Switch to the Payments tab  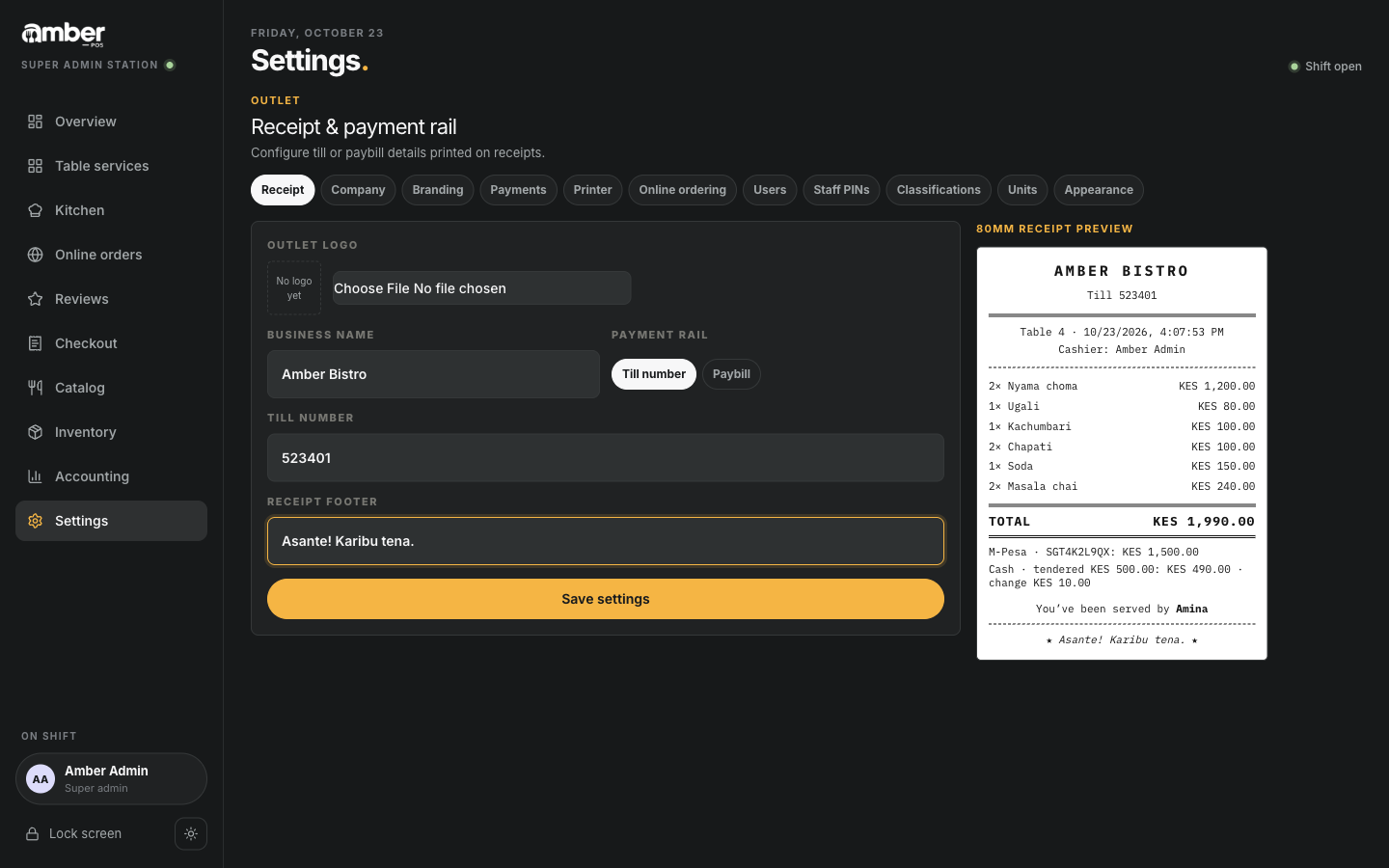(518, 190)
